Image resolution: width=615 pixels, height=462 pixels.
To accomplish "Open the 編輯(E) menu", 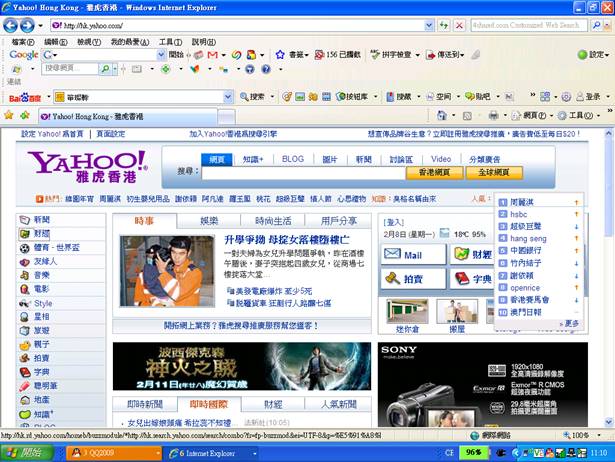I will (x=55, y=42).
